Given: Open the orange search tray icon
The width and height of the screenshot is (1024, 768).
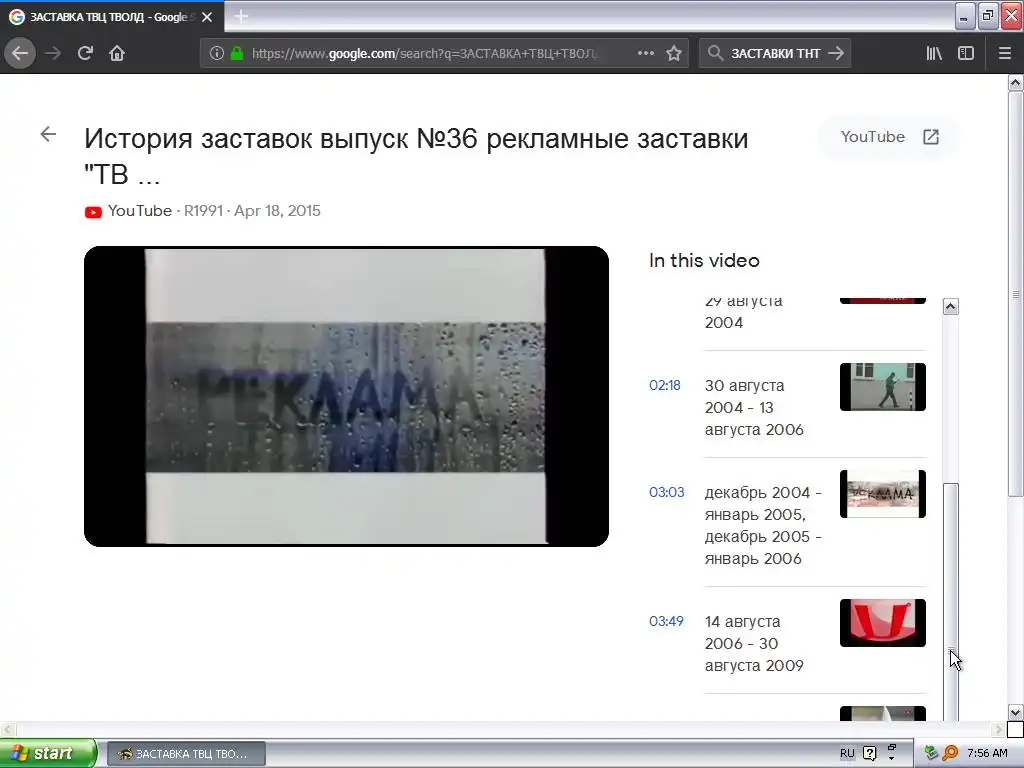Looking at the screenshot, I should coord(950,753).
